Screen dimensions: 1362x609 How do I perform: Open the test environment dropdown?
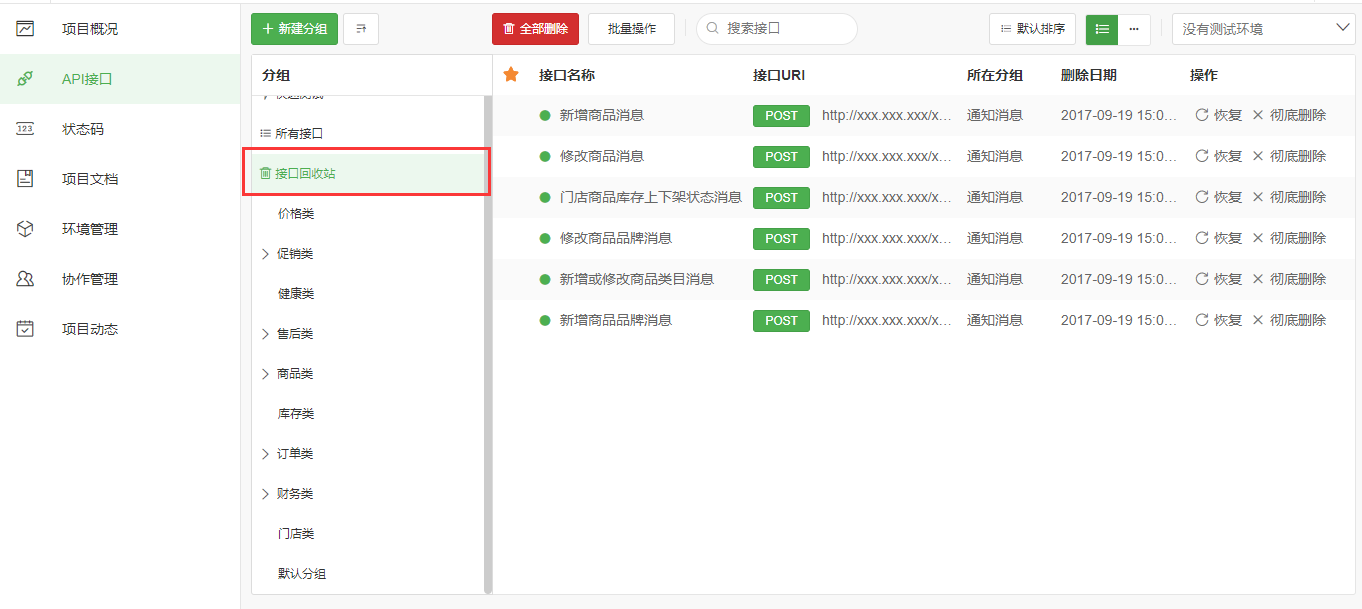pyautogui.click(x=1263, y=29)
